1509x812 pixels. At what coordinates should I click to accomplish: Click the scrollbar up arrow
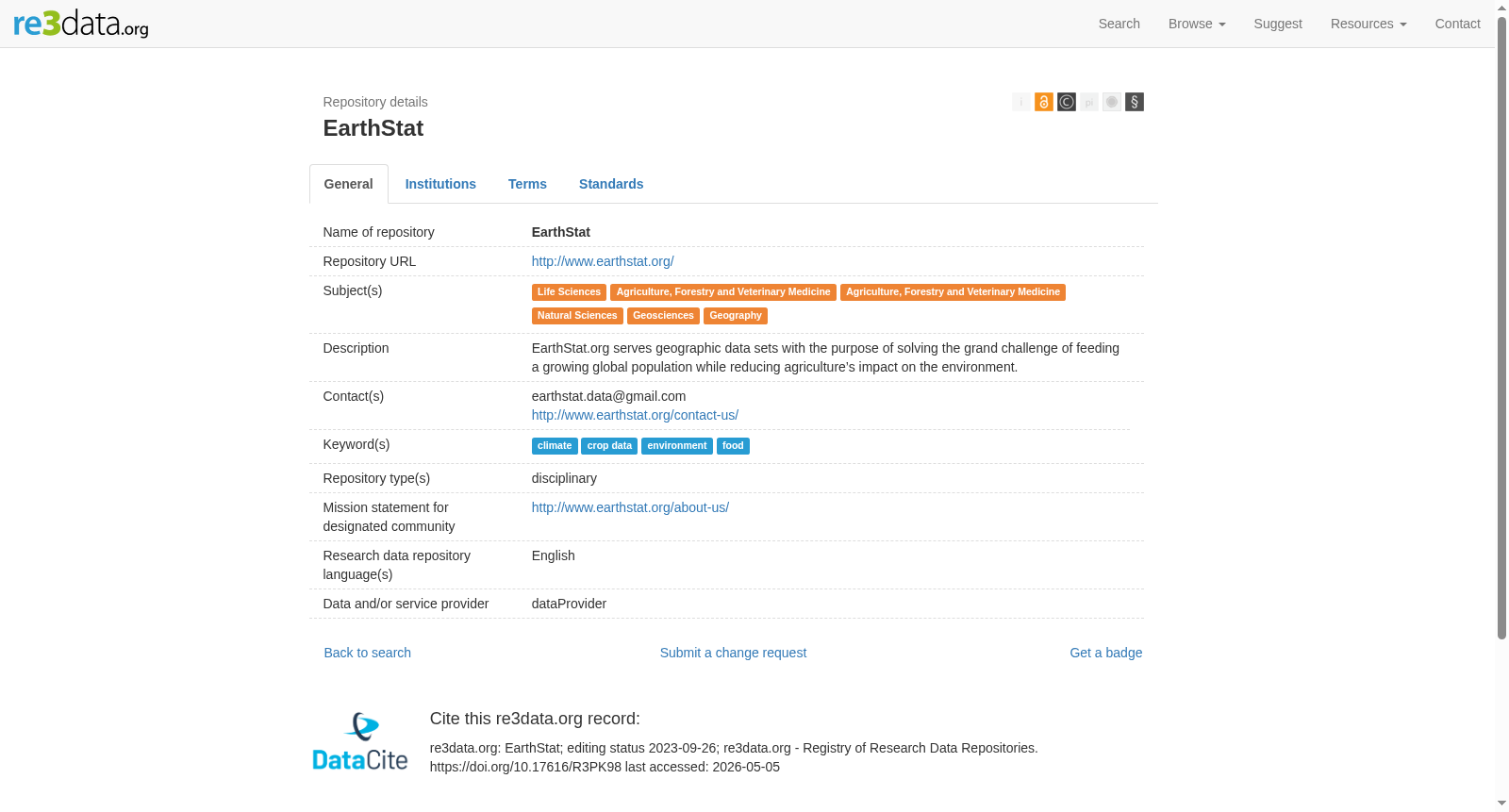coord(1501,8)
